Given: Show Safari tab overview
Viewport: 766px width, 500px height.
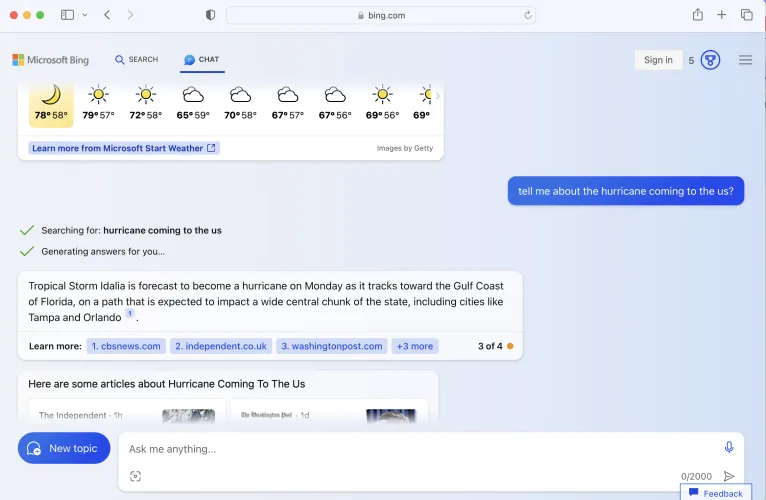Looking at the screenshot, I should pos(747,15).
